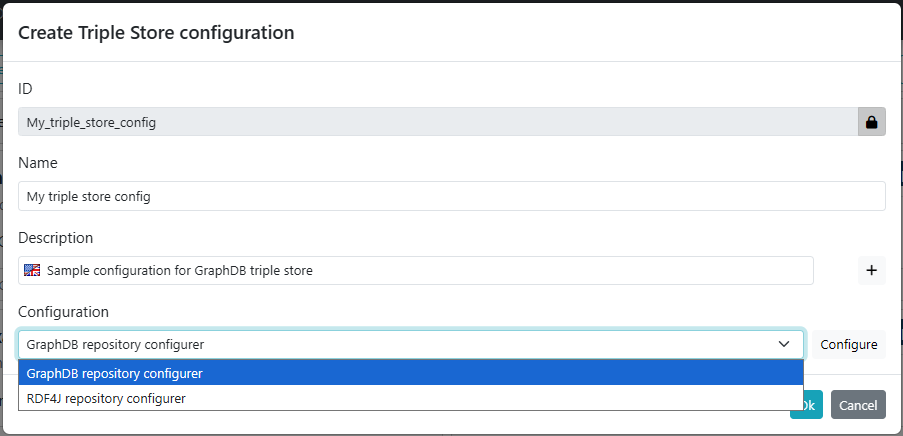
Task: Click the Configuration label
Action: pos(63,312)
